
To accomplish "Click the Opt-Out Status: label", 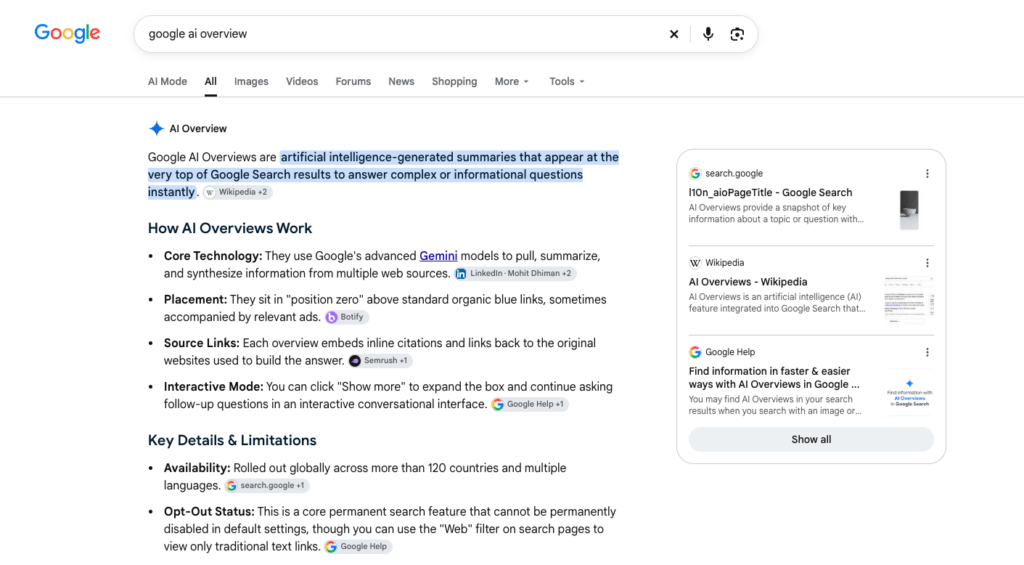I will pyautogui.click(x=209, y=512).
